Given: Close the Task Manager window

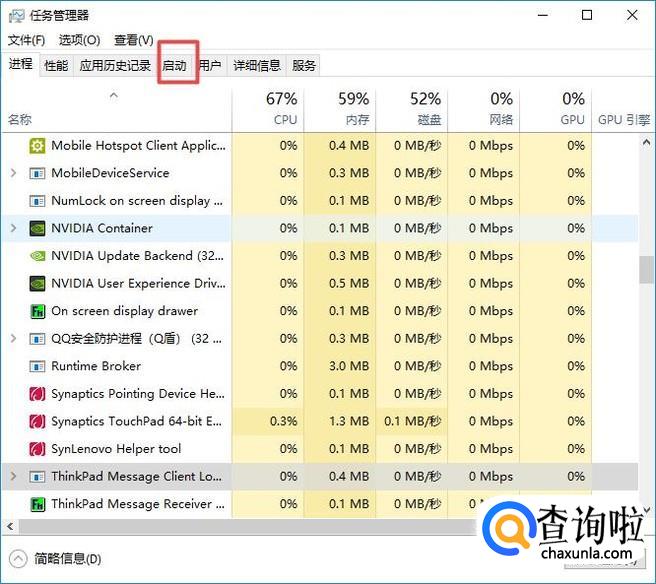Looking at the screenshot, I should [x=632, y=15].
